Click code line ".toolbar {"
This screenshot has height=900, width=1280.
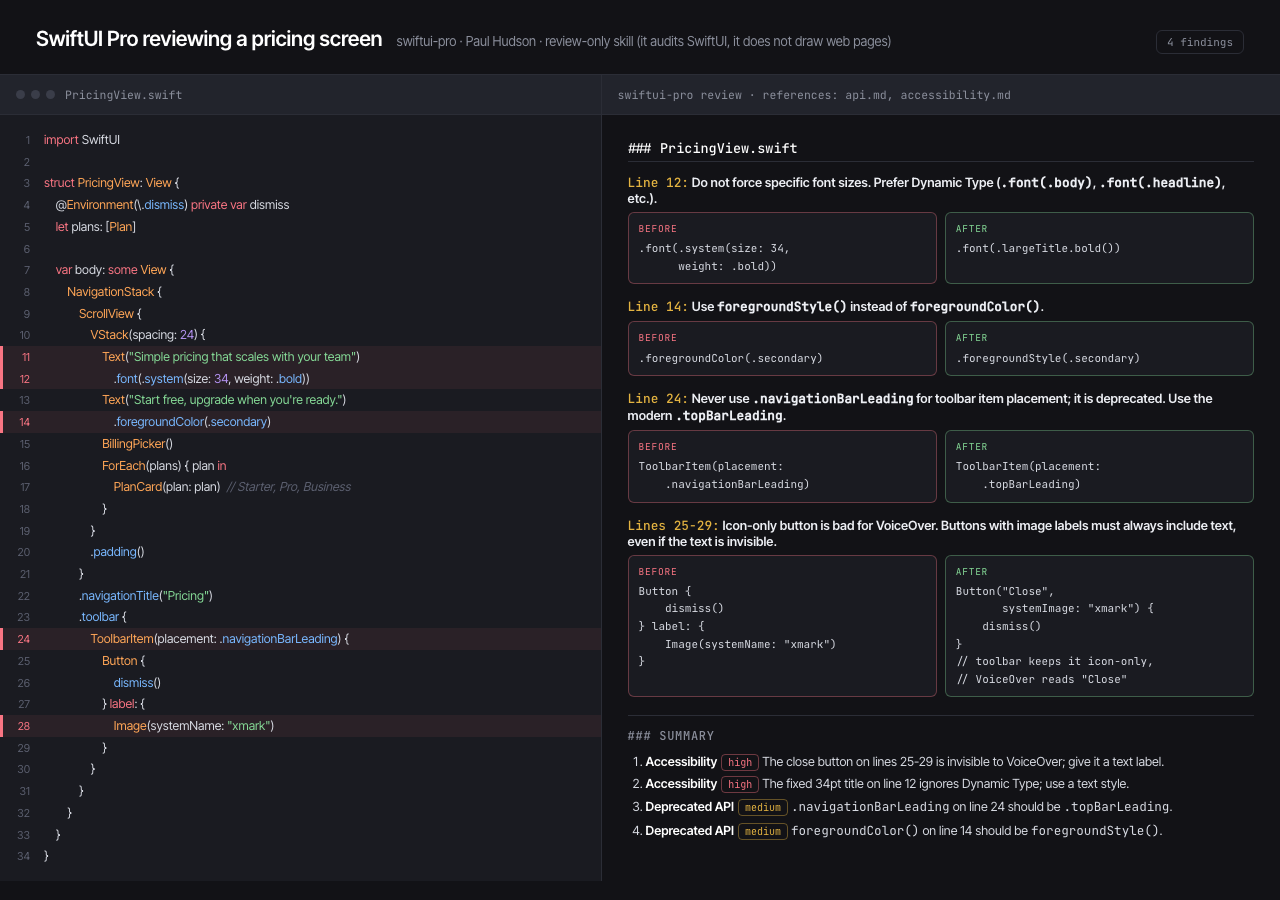(103, 617)
